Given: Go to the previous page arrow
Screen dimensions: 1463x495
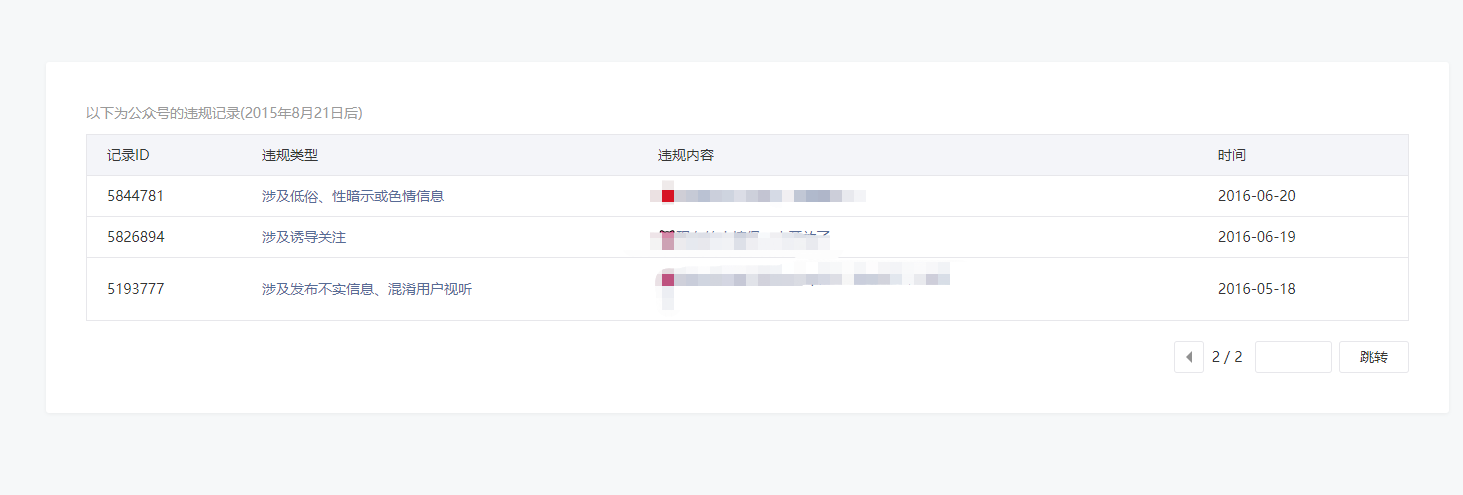Looking at the screenshot, I should click(1188, 357).
